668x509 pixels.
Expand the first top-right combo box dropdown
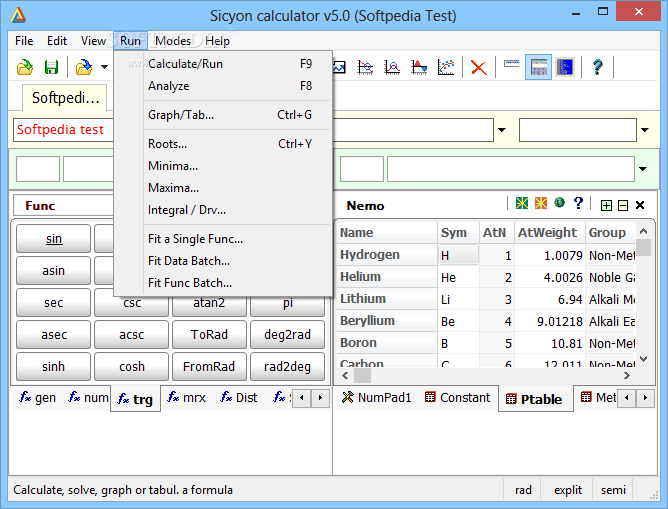[502, 130]
